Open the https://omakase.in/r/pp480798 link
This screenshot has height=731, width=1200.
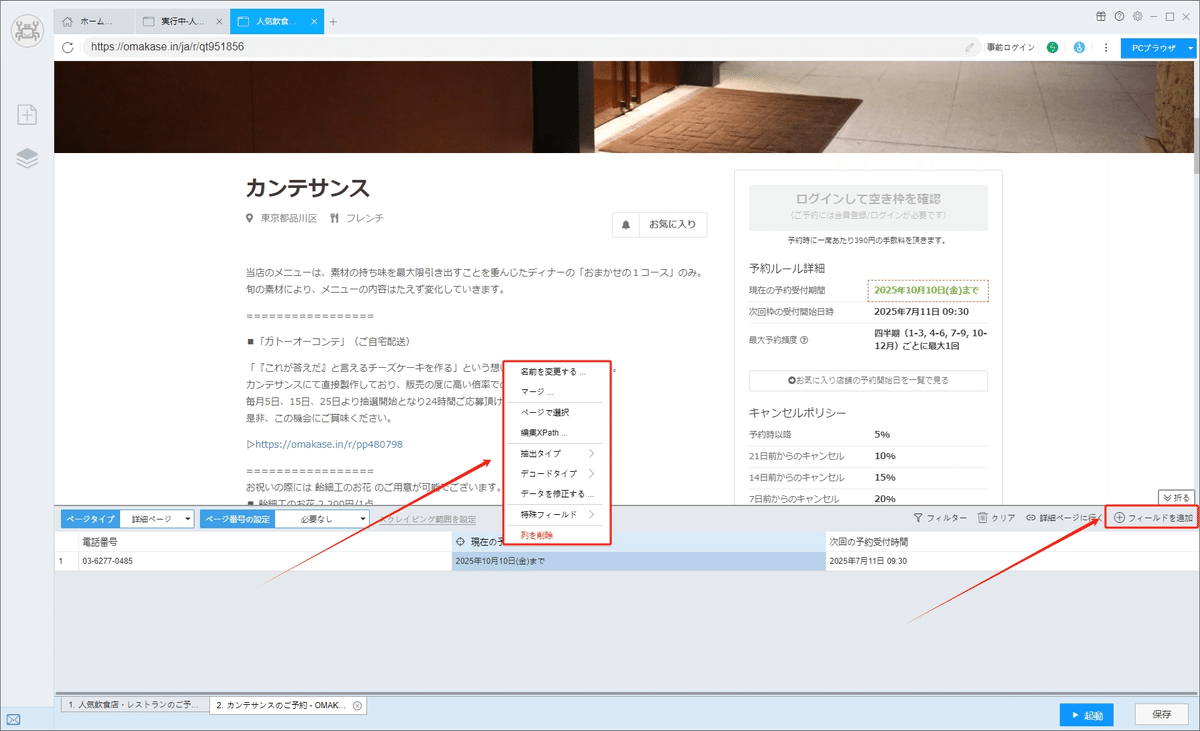329,444
